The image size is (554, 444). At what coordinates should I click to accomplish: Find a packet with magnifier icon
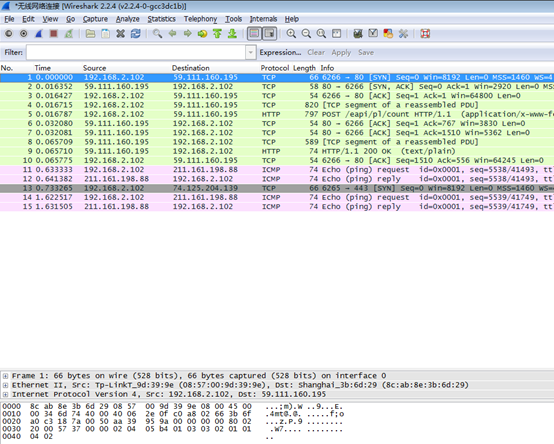[157, 34]
